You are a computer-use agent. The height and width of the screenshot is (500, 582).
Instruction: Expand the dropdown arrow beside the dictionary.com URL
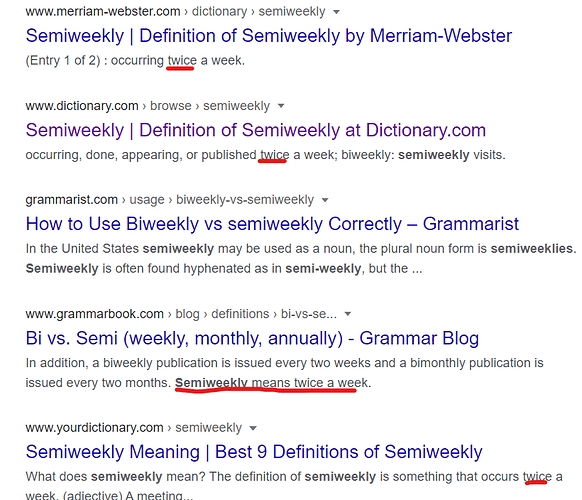tap(281, 106)
